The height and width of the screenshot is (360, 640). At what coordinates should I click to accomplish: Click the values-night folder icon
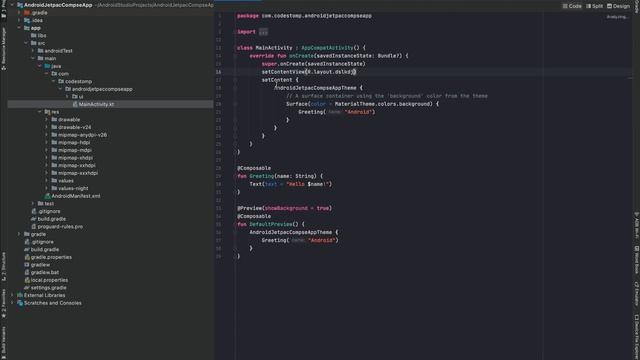[54, 188]
